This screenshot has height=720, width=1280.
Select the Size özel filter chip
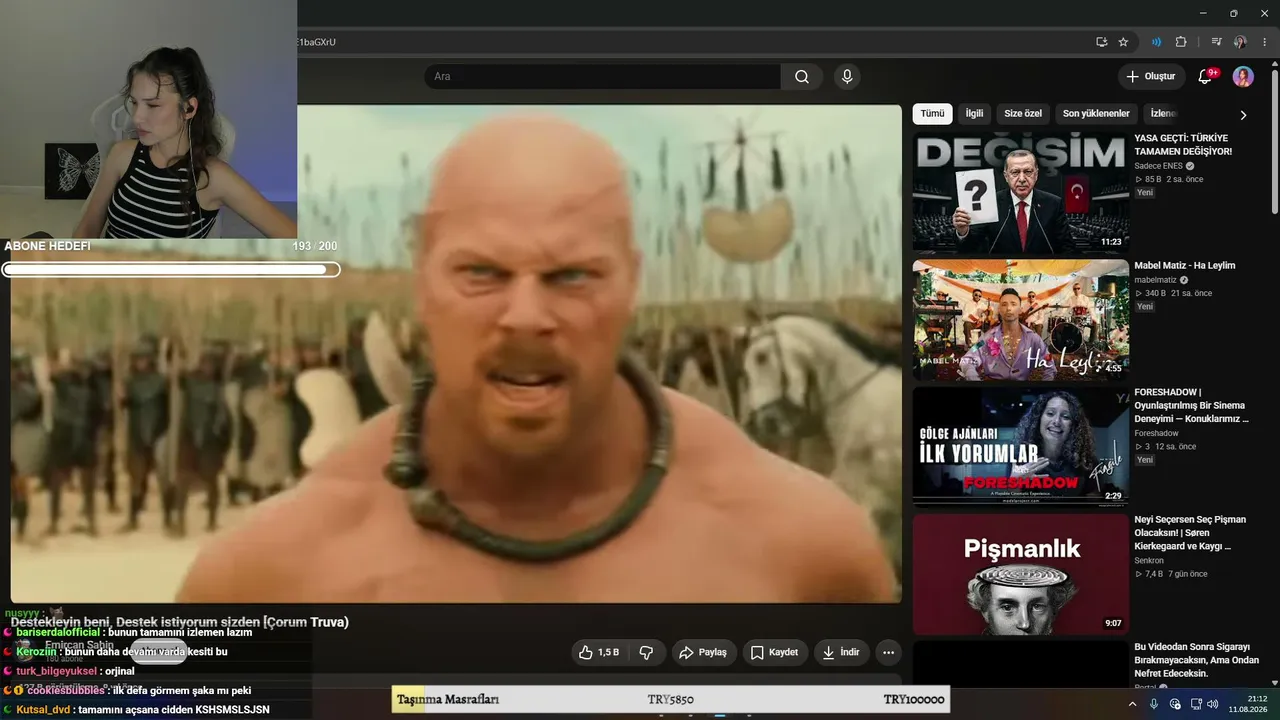[x=1023, y=114]
